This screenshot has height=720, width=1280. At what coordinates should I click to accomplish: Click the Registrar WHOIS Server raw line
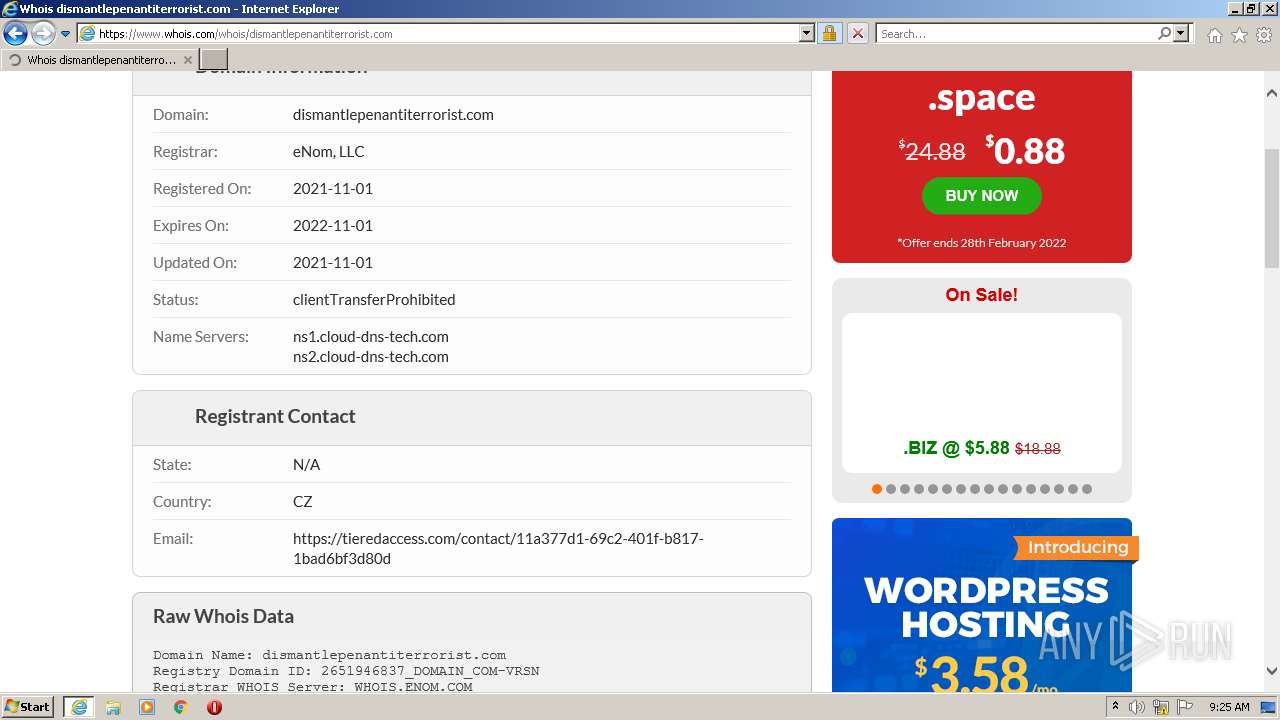coord(313,687)
